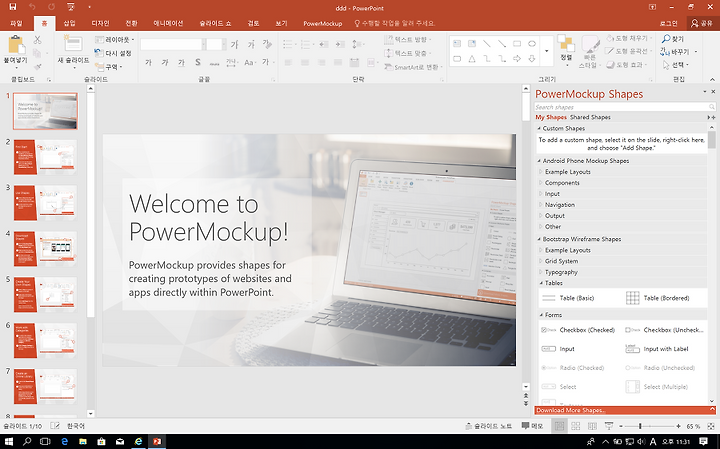Click the Format Painter brush icon

(38, 67)
